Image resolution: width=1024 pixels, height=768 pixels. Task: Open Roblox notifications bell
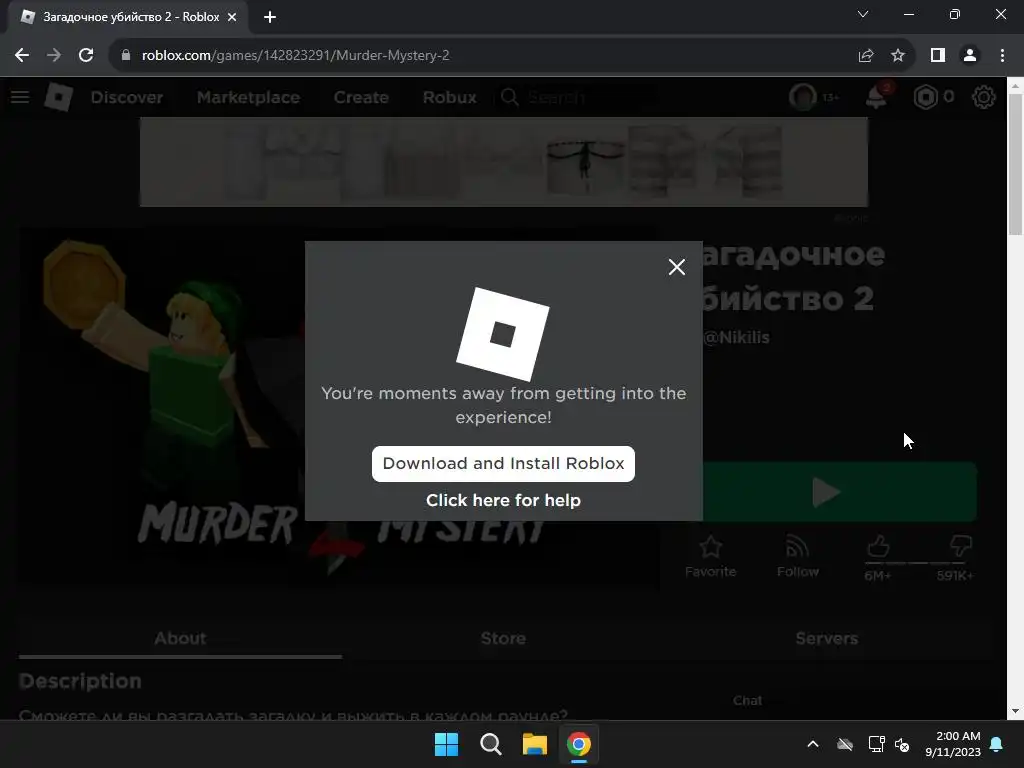(x=876, y=97)
